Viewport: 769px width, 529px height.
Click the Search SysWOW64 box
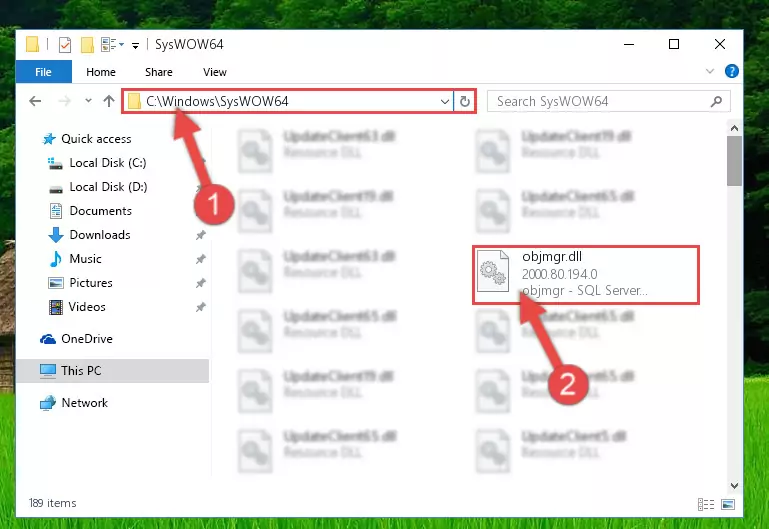coord(608,101)
